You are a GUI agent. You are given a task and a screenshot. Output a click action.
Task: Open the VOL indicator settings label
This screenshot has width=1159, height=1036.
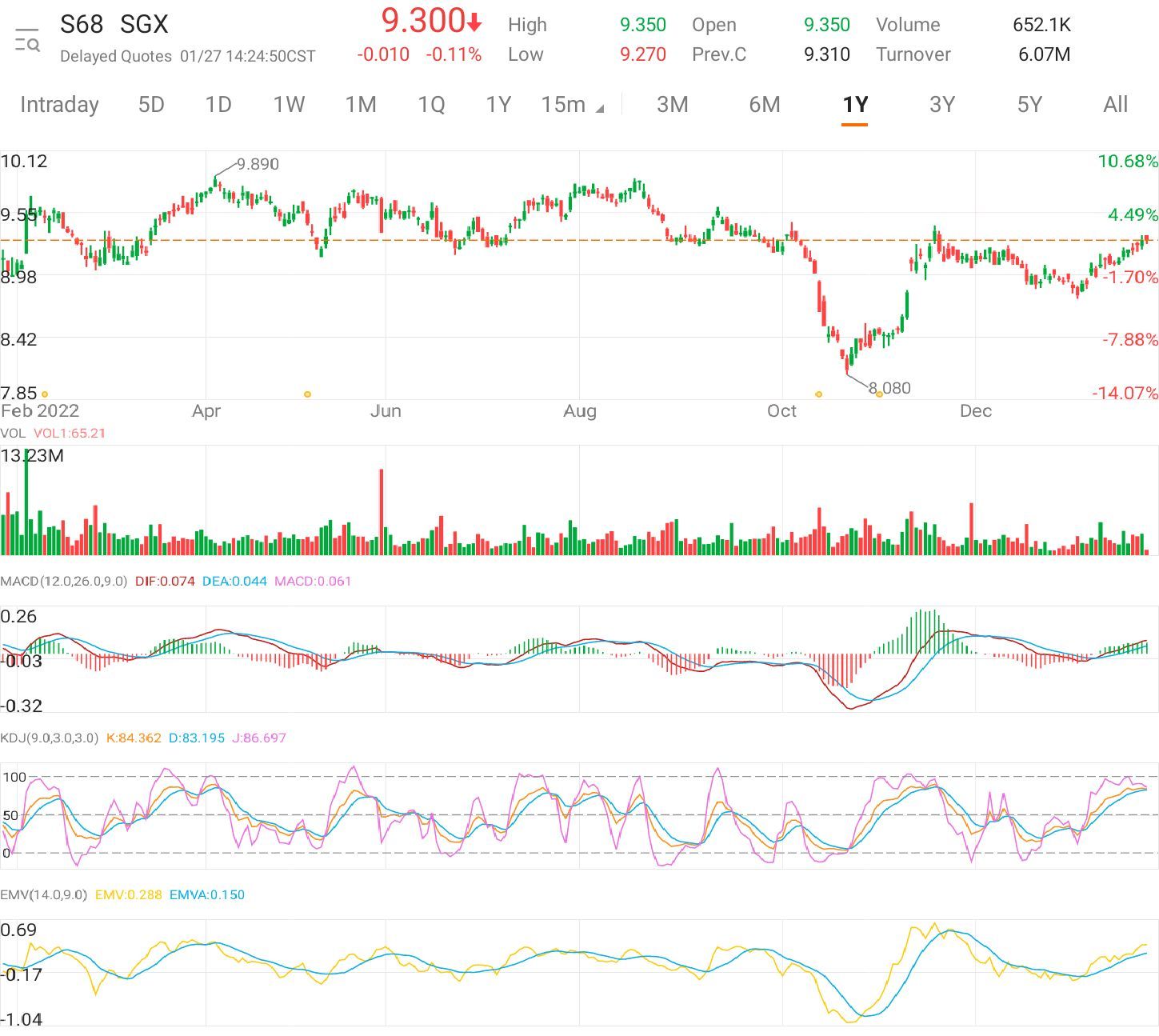[13, 433]
